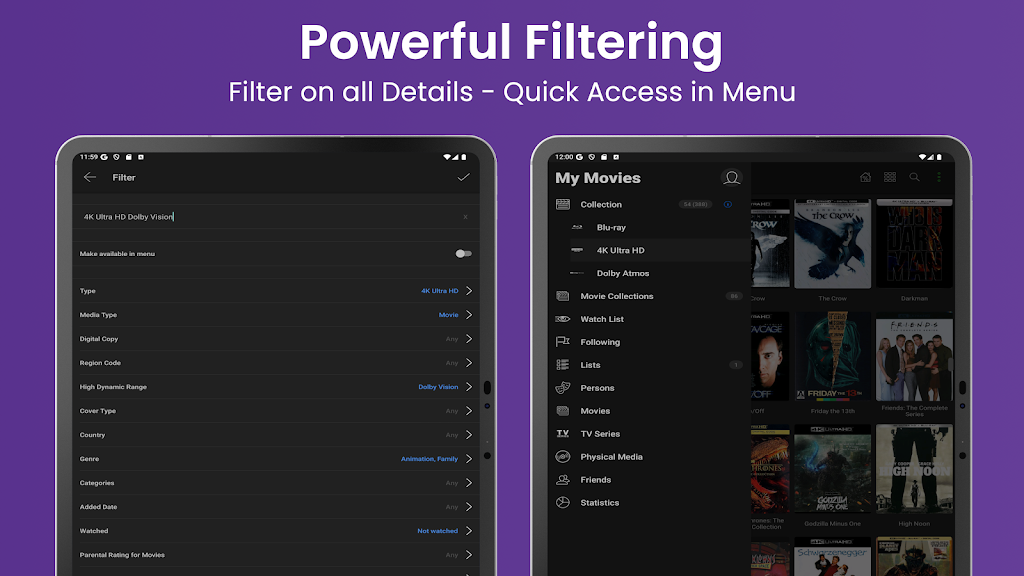Viewport: 1024px width, 576px height.
Task: Enable the Make available in menu switch
Action: (463, 254)
